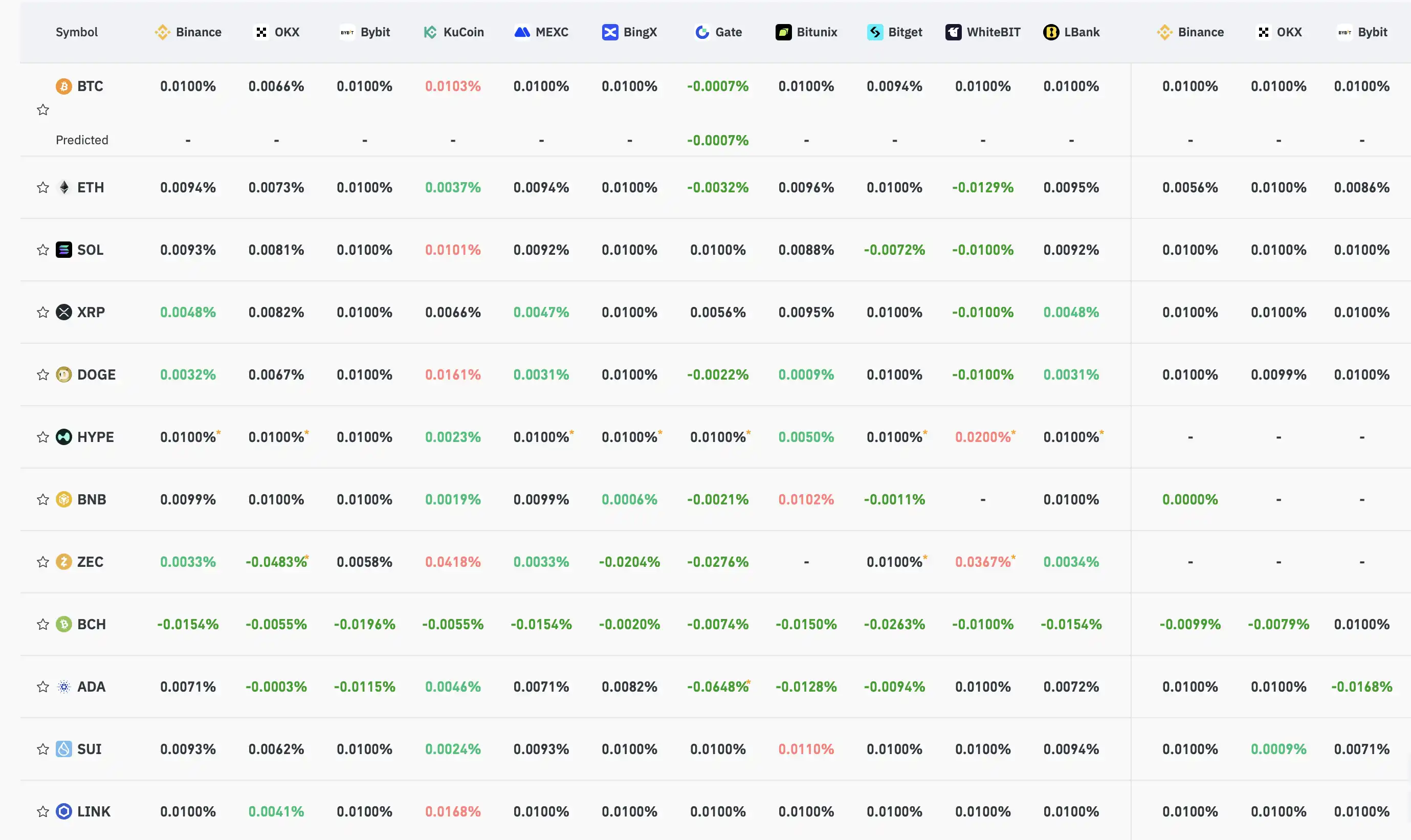1411x840 pixels.
Task: Sort by the Gate column header
Action: [x=718, y=32]
